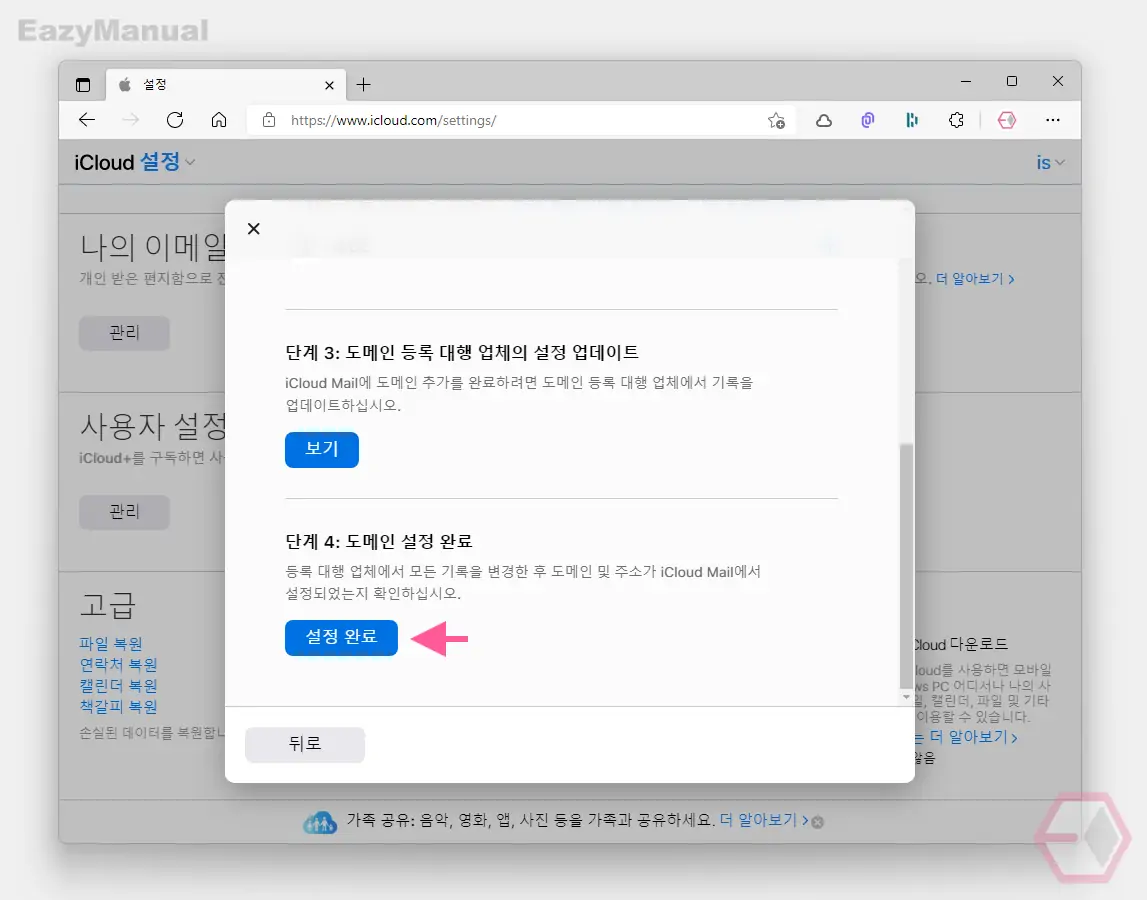Screen dimensions: 1147x900
Task: Click the pink hexagon extension icon
Action: pos(1007,120)
